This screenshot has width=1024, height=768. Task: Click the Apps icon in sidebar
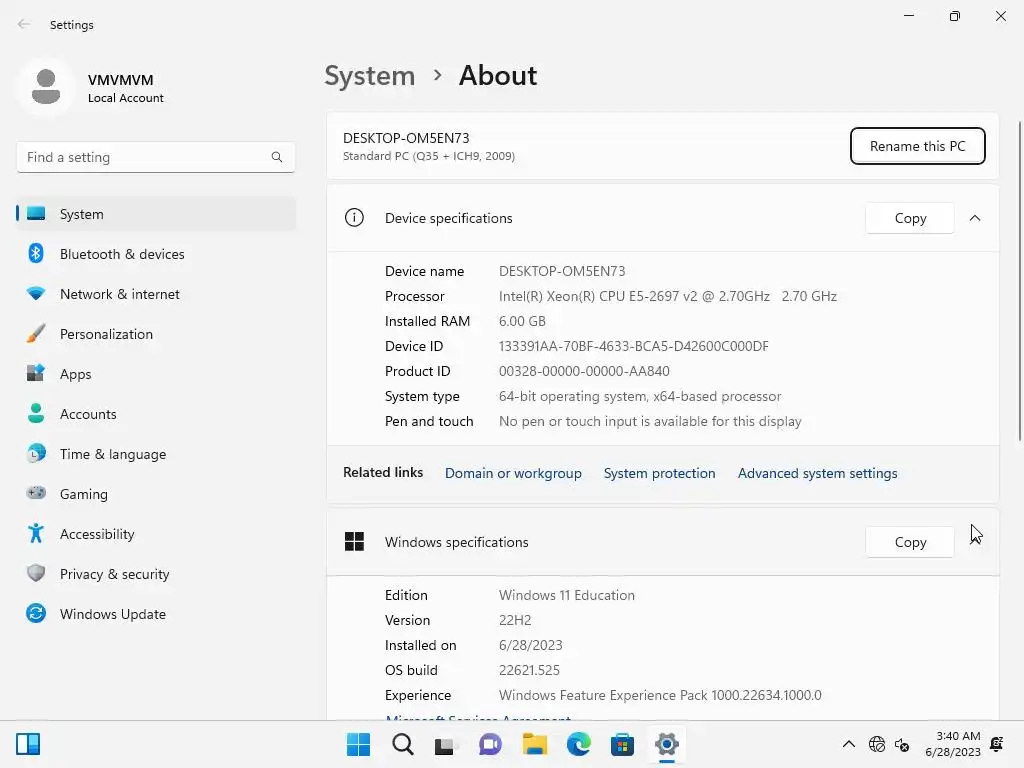(x=36, y=373)
